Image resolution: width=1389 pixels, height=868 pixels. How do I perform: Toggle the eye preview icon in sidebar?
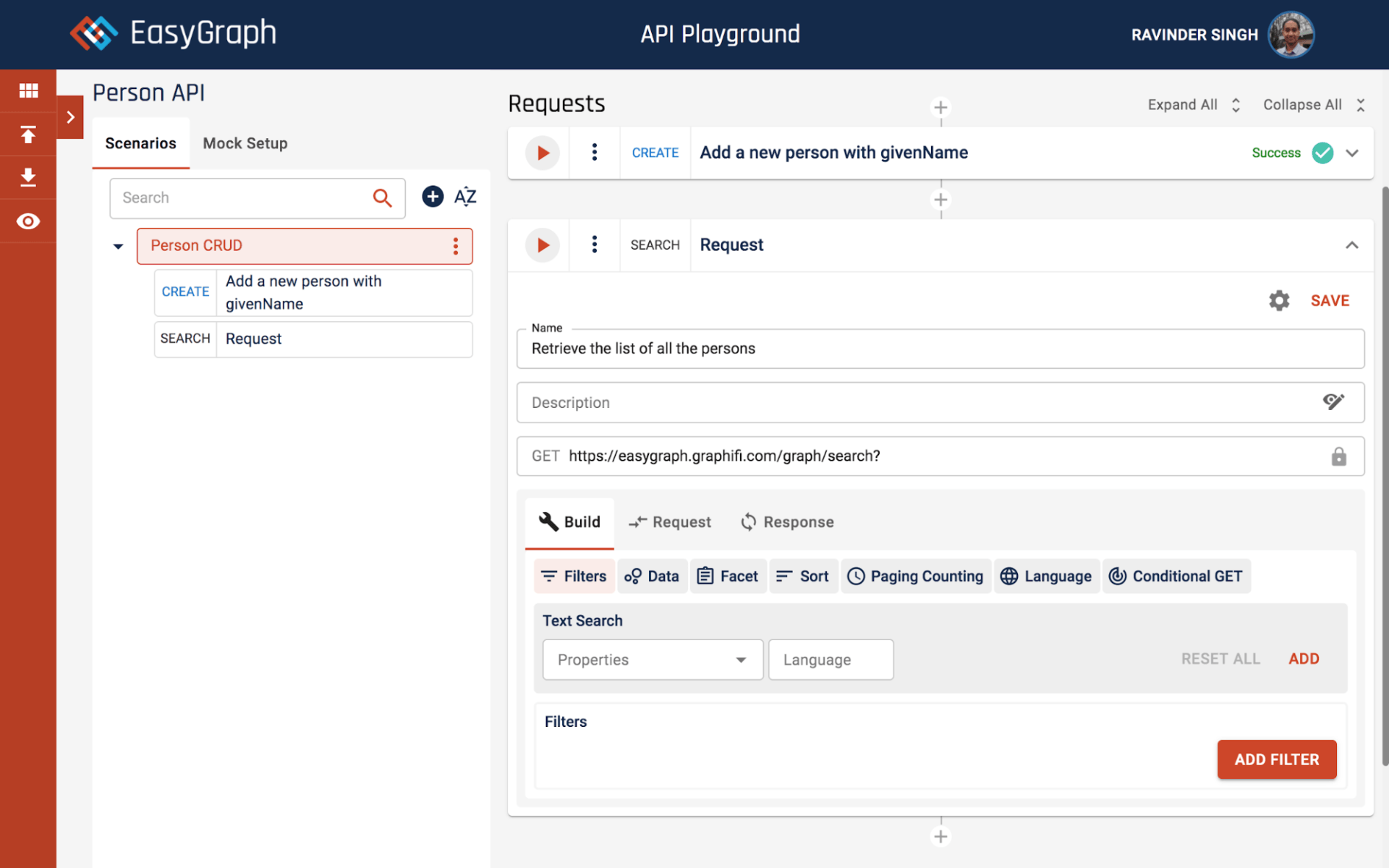point(28,221)
